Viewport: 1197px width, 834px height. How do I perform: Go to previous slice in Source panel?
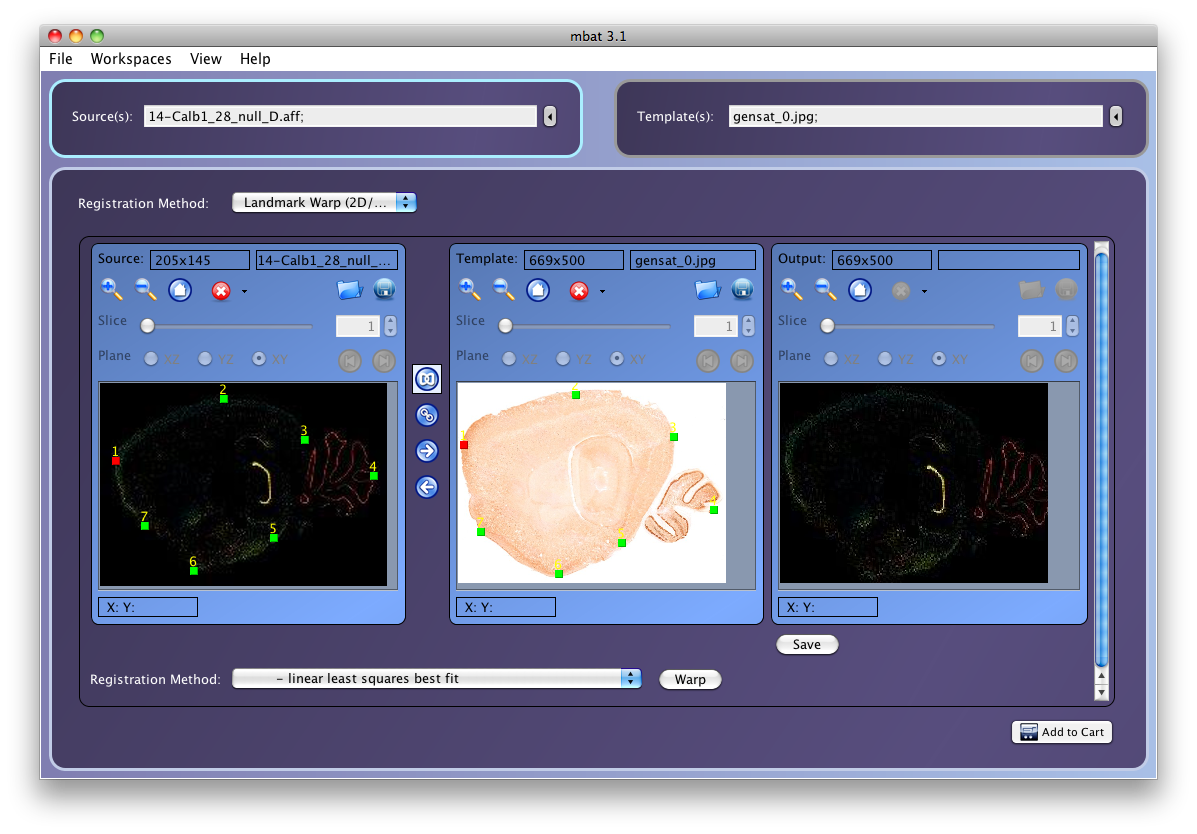[350, 360]
